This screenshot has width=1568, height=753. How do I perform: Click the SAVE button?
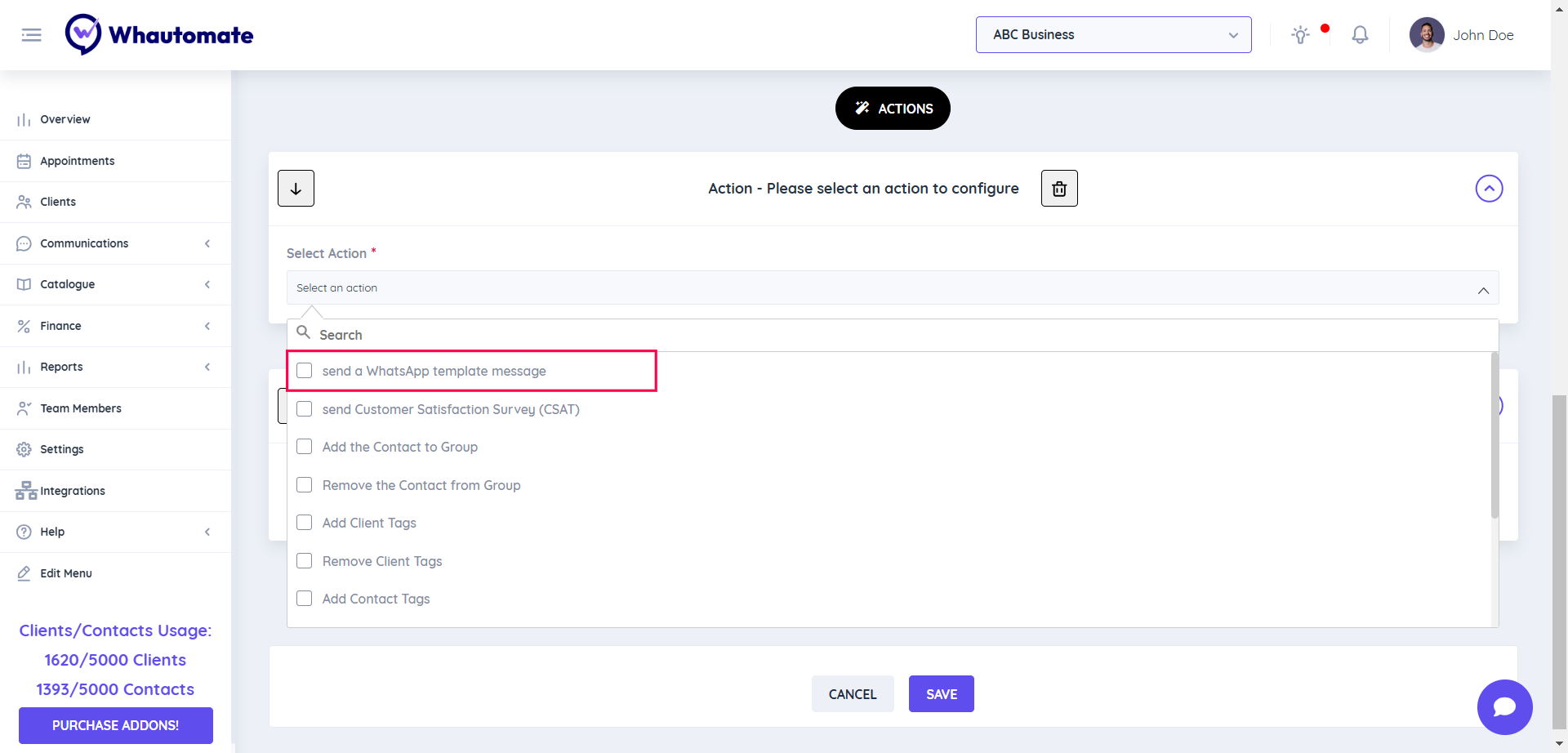tap(941, 694)
